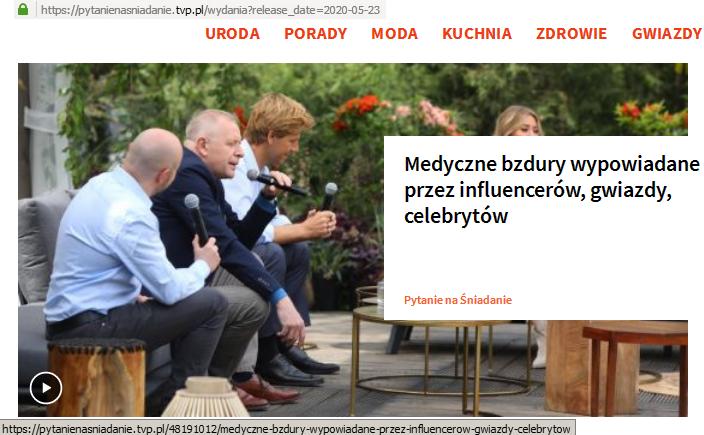Image resolution: width=704 pixels, height=435 pixels.
Task: Click the status bar link preview URL
Action: (x=286, y=429)
